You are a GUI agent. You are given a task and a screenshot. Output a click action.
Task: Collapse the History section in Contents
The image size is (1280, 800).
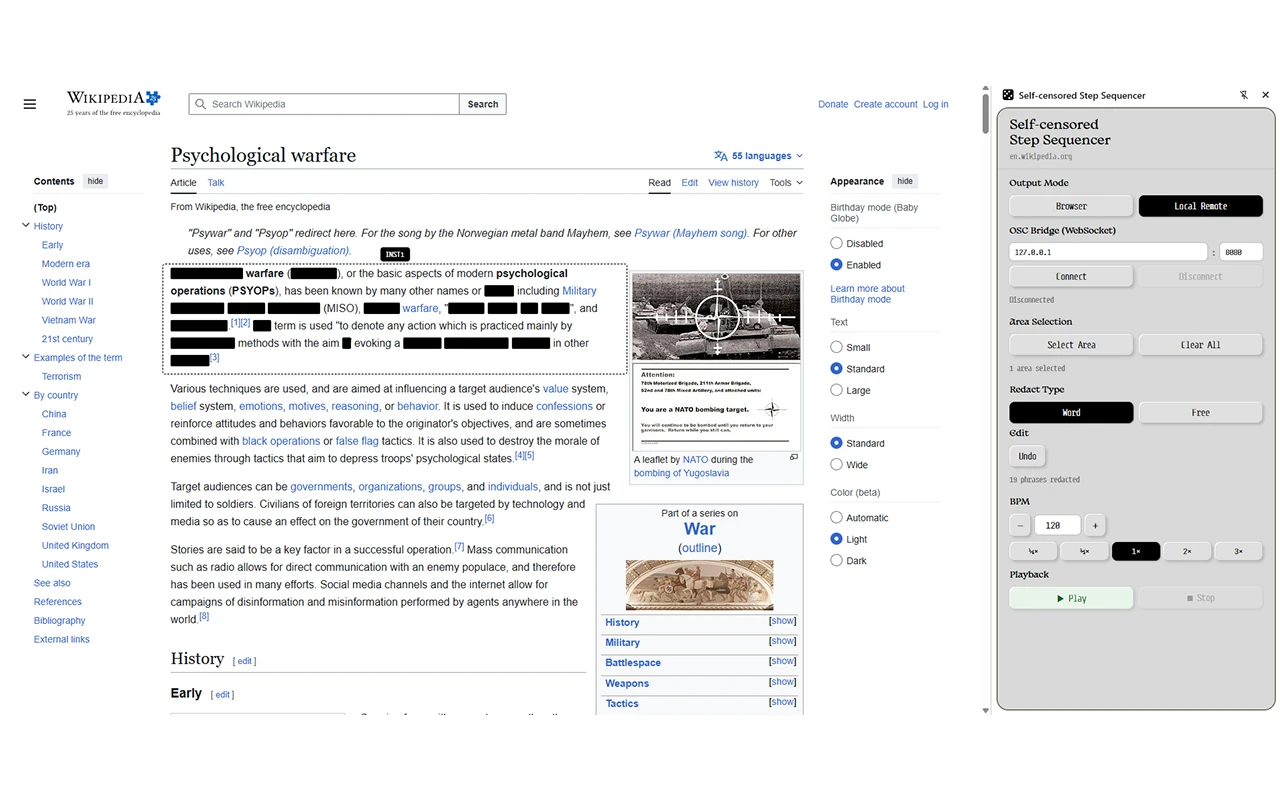(25, 226)
